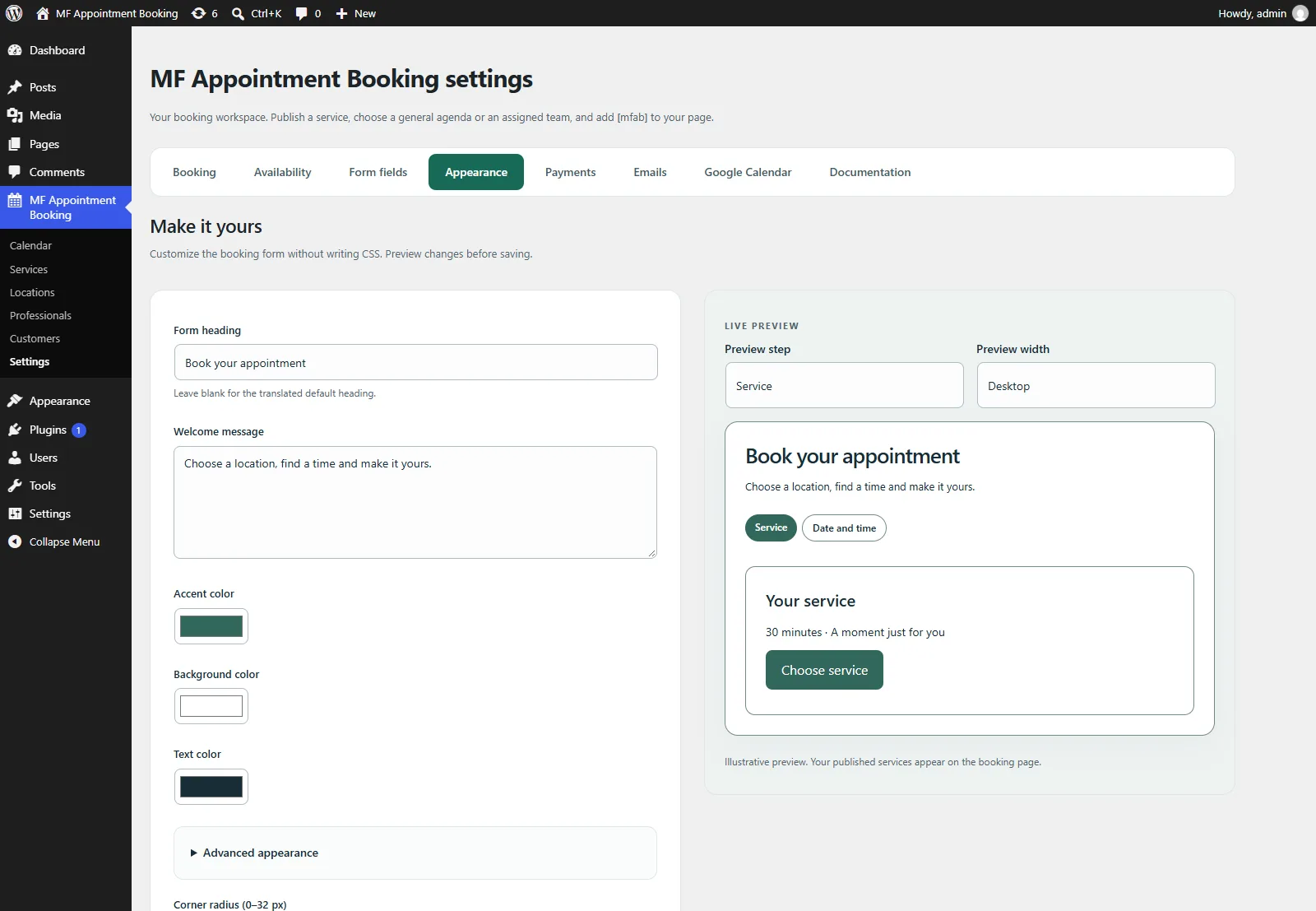Go to the Google Calendar tab
The height and width of the screenshot is (911, 1316).
pos(748,172)
